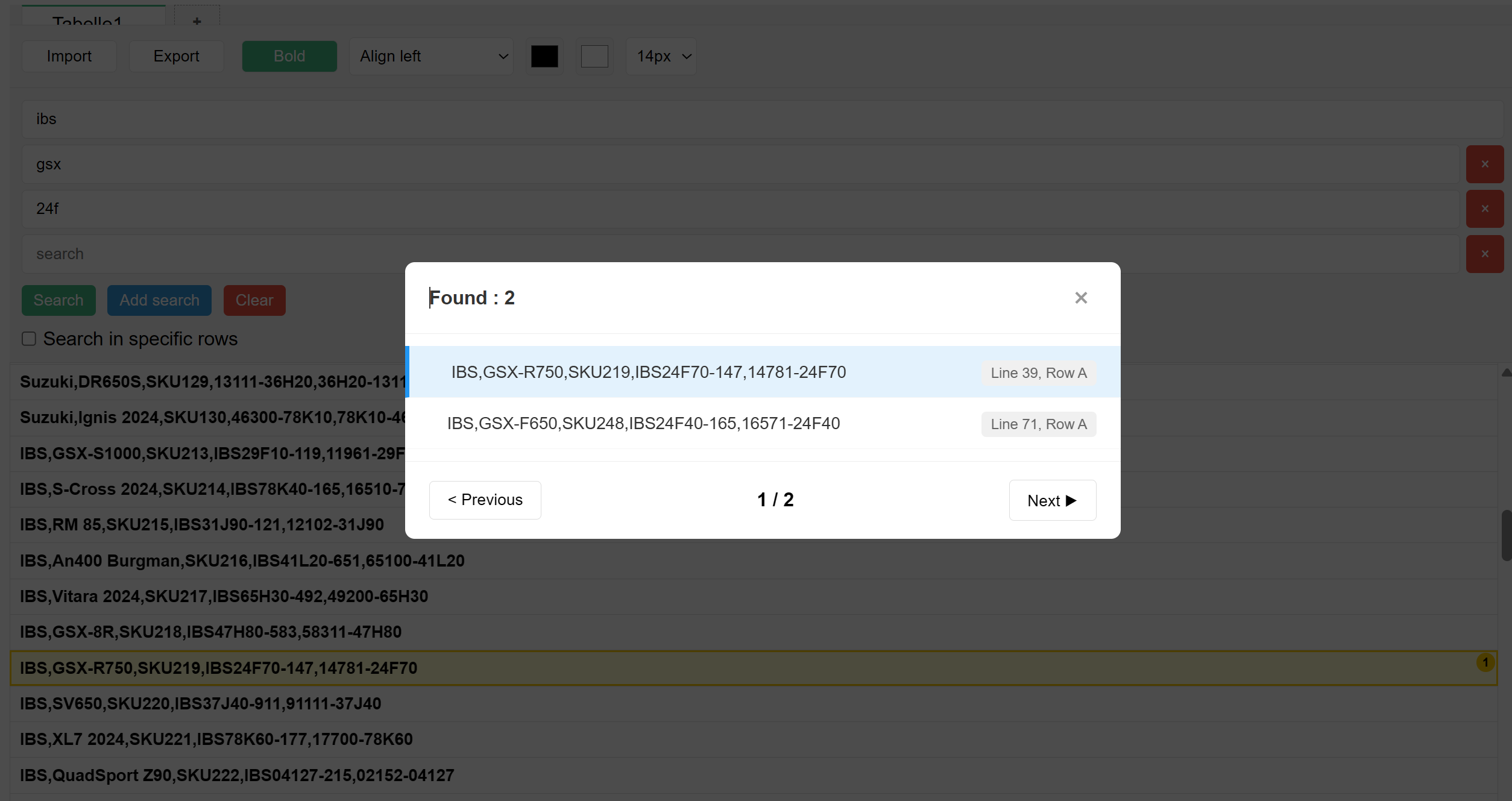
Task: Clear all search terms with Clear
Action: (254, 300)
